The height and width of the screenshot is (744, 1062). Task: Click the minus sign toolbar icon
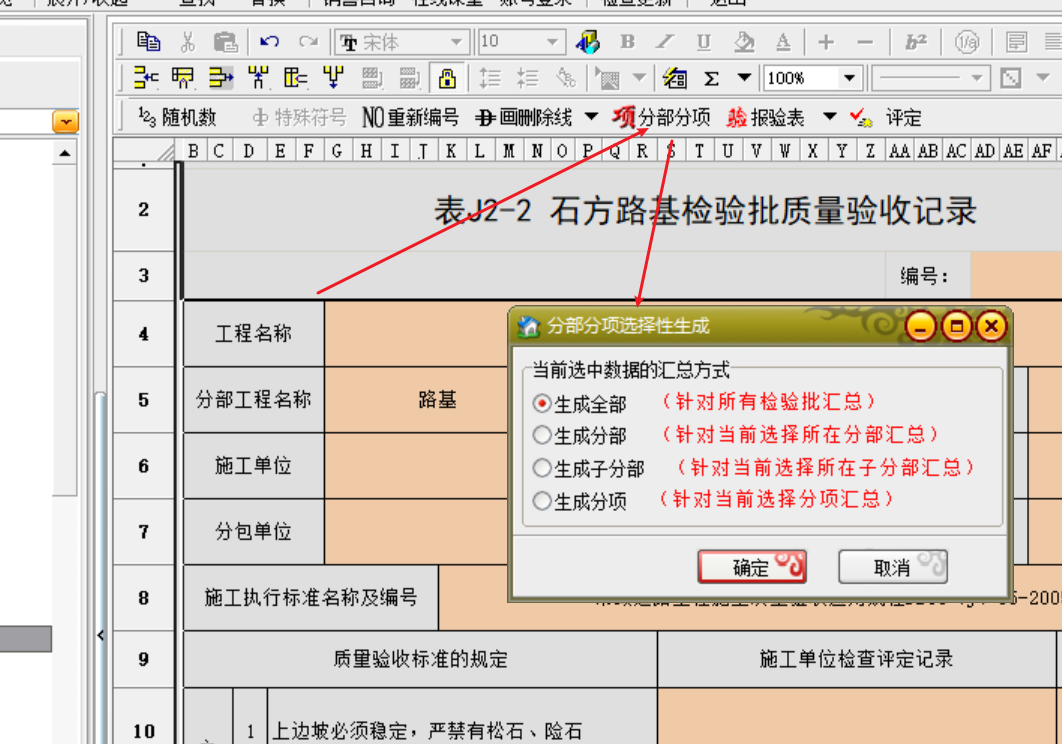pos(865,42)
